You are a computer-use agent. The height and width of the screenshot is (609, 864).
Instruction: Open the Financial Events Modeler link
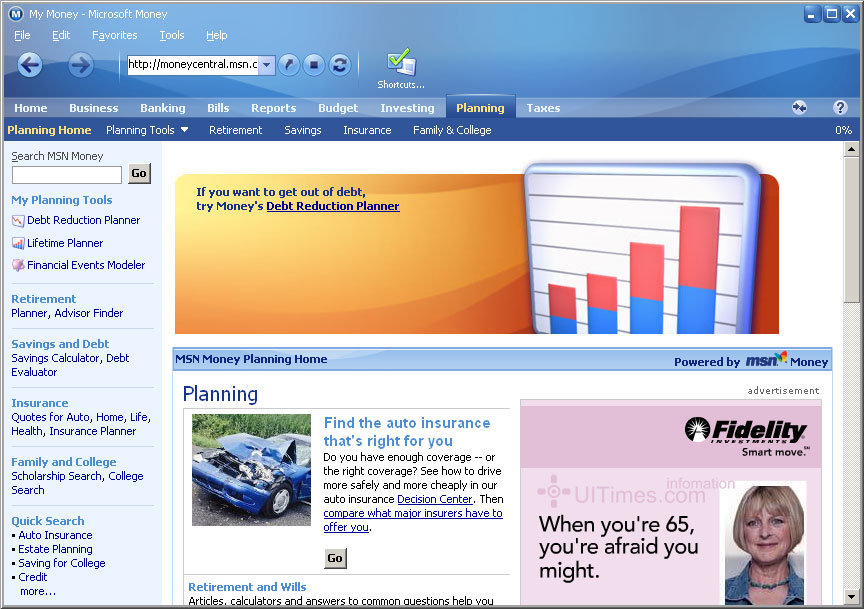click(86, 265)
